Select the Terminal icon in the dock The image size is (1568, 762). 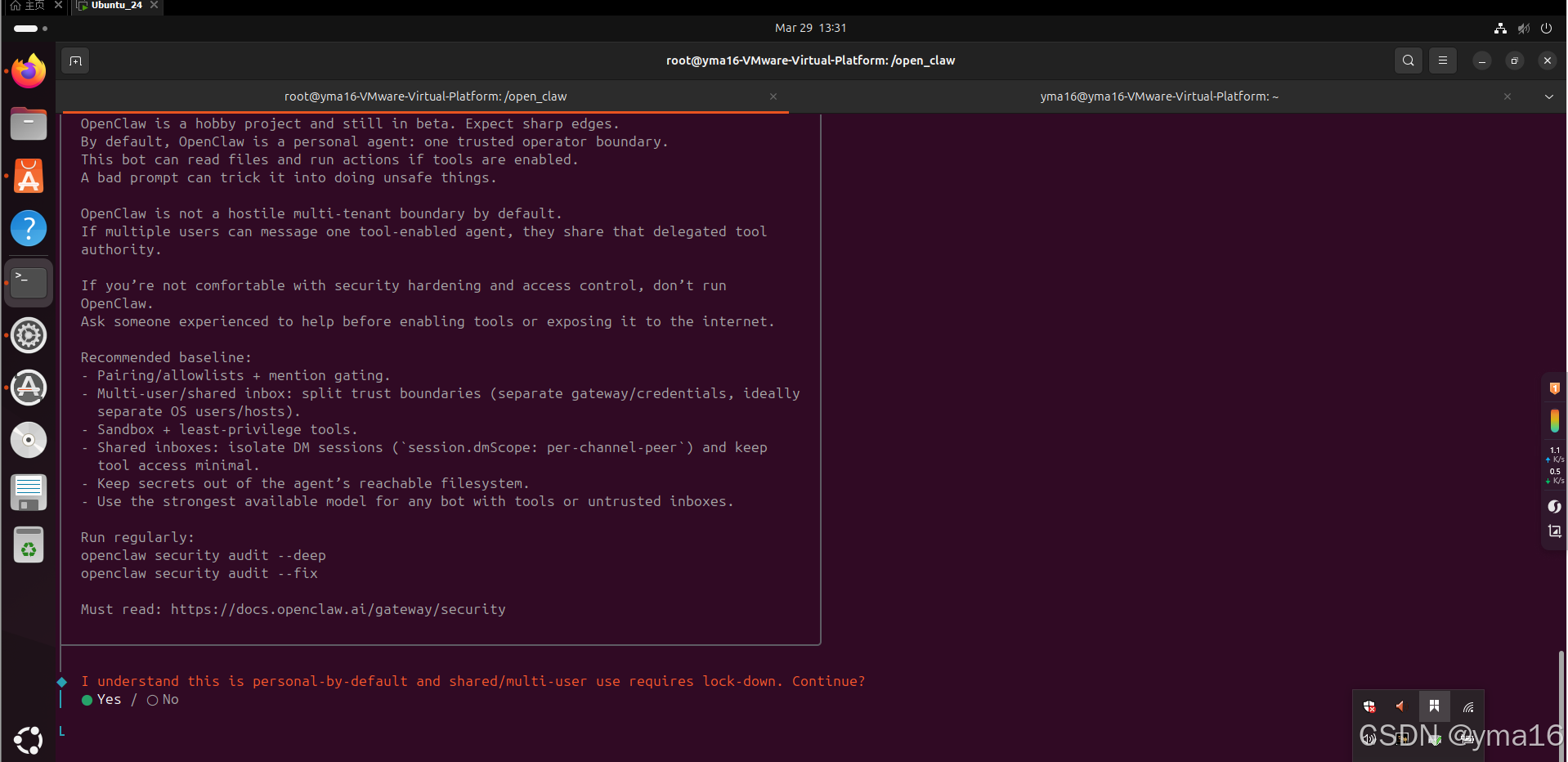(x=29, y=282)
